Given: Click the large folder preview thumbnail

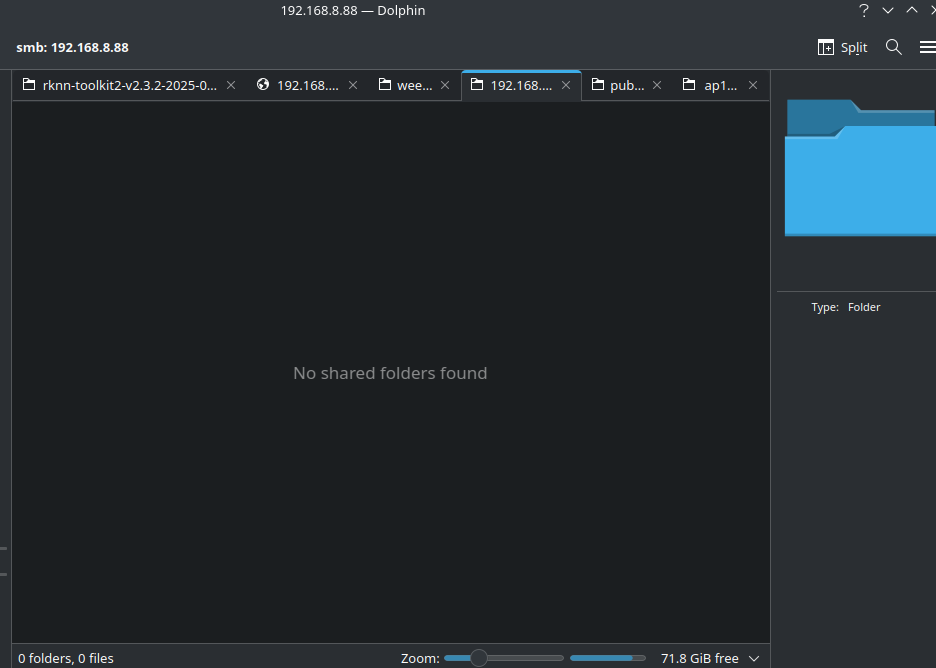Looking at the screenshot, I should pyautogui.click(x=860, y=168).
